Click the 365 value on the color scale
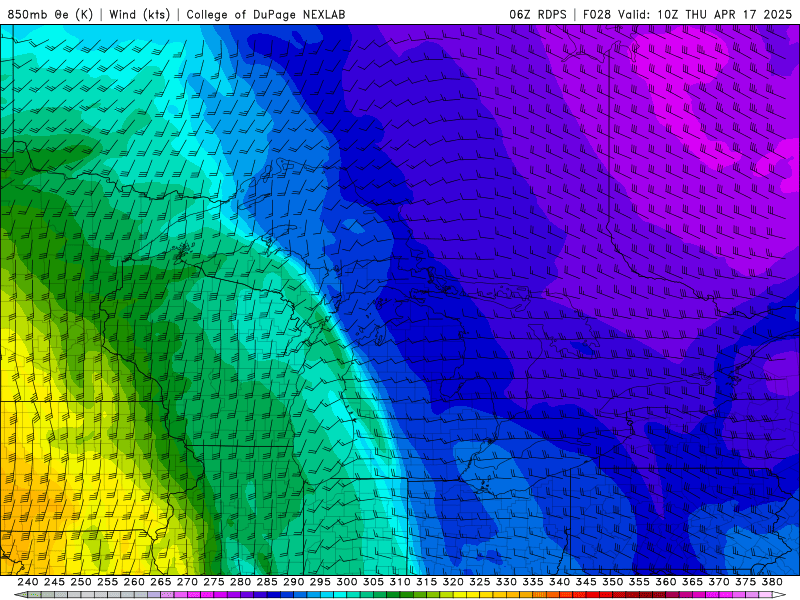The height and width of the screenshot is (600, 800). coord(692,582)
